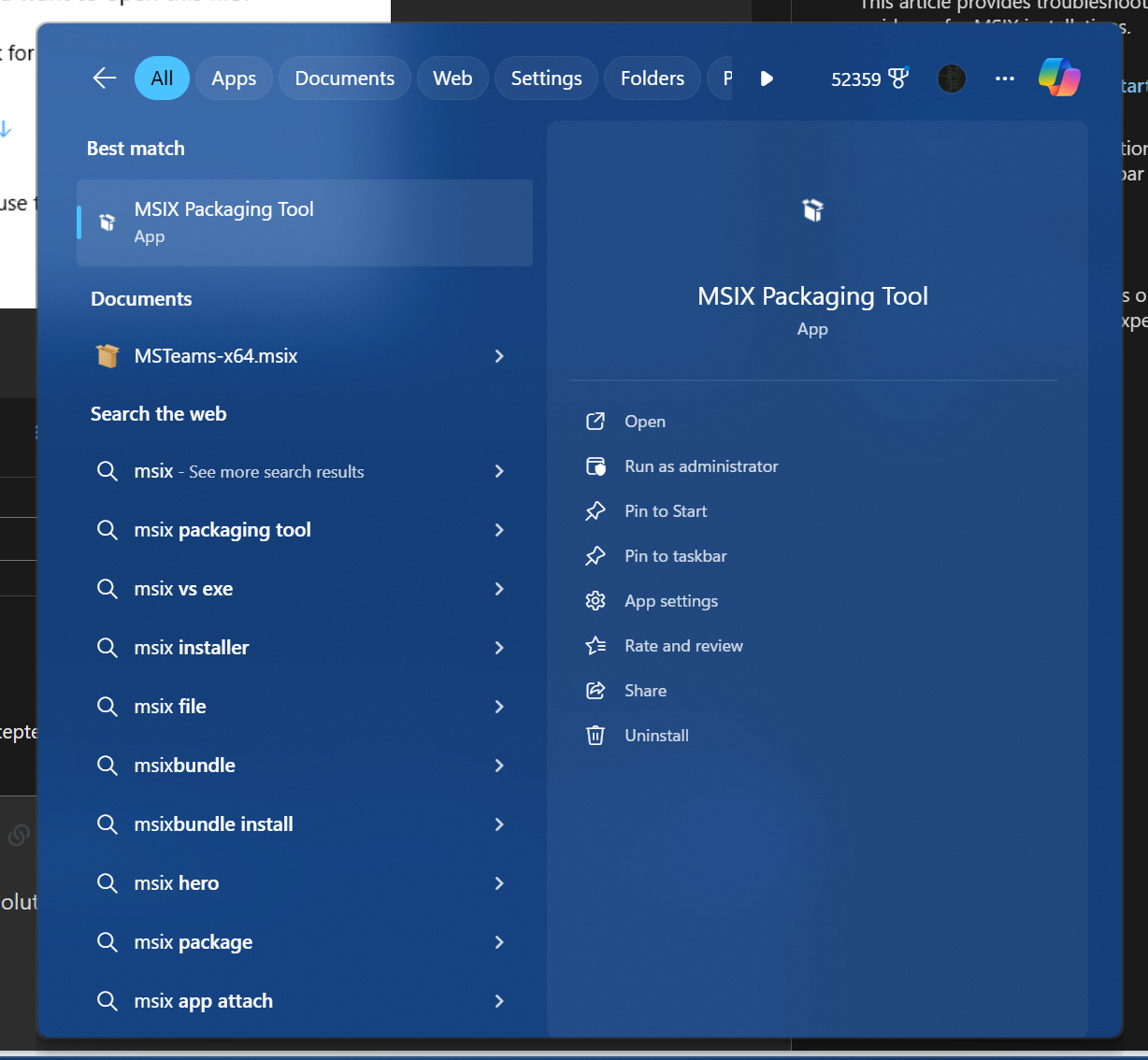
Task: Select 'msixbundle install' web suggestion
Action: click(x=305, y=824)
